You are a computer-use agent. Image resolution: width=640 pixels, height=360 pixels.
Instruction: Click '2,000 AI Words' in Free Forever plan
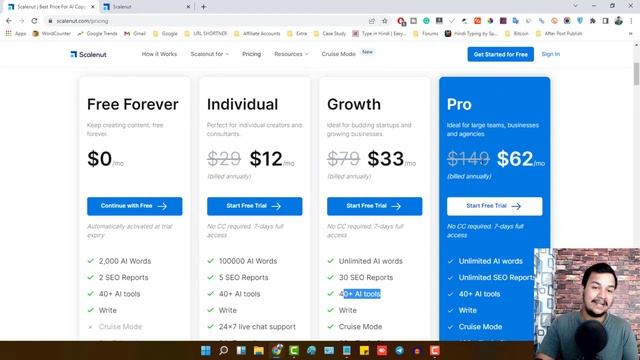[125, 261]
